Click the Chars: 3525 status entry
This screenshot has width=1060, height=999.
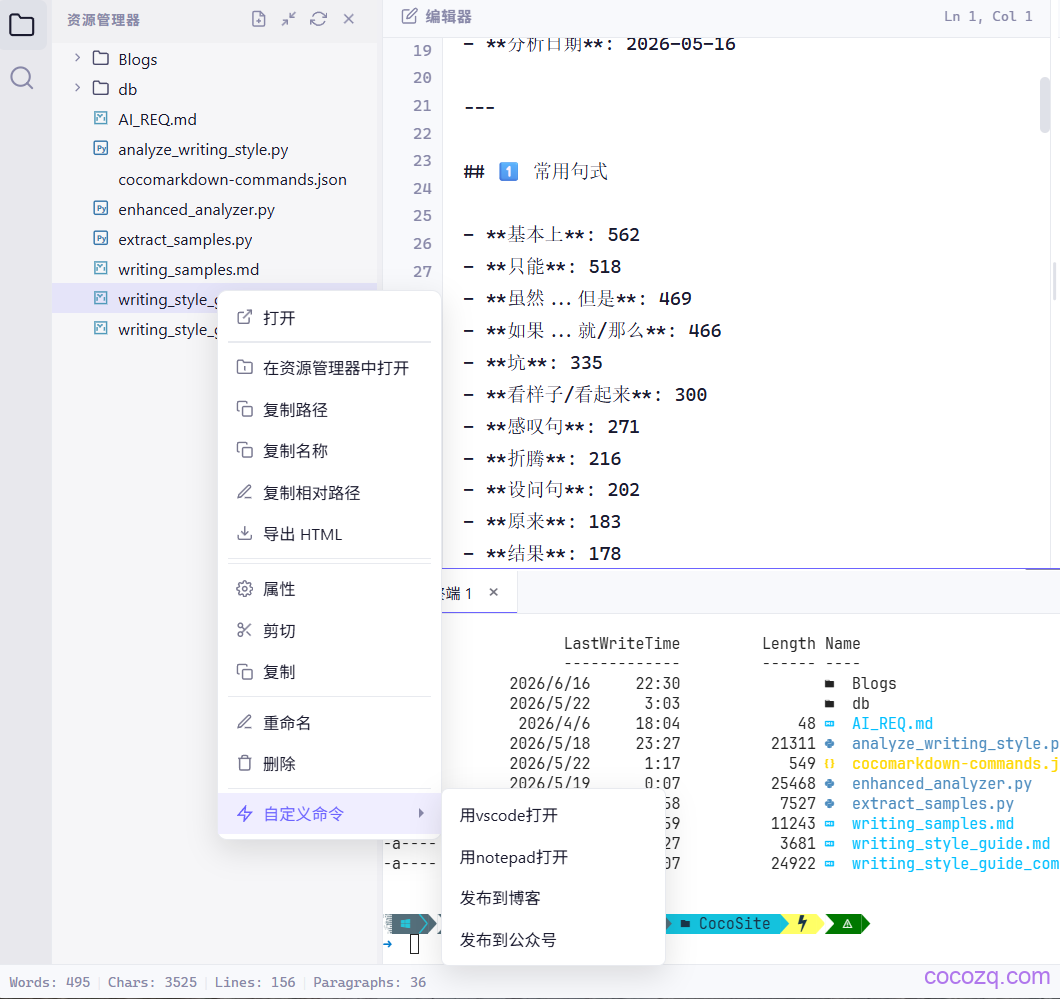pyautogui.click(x=152, y=982)
